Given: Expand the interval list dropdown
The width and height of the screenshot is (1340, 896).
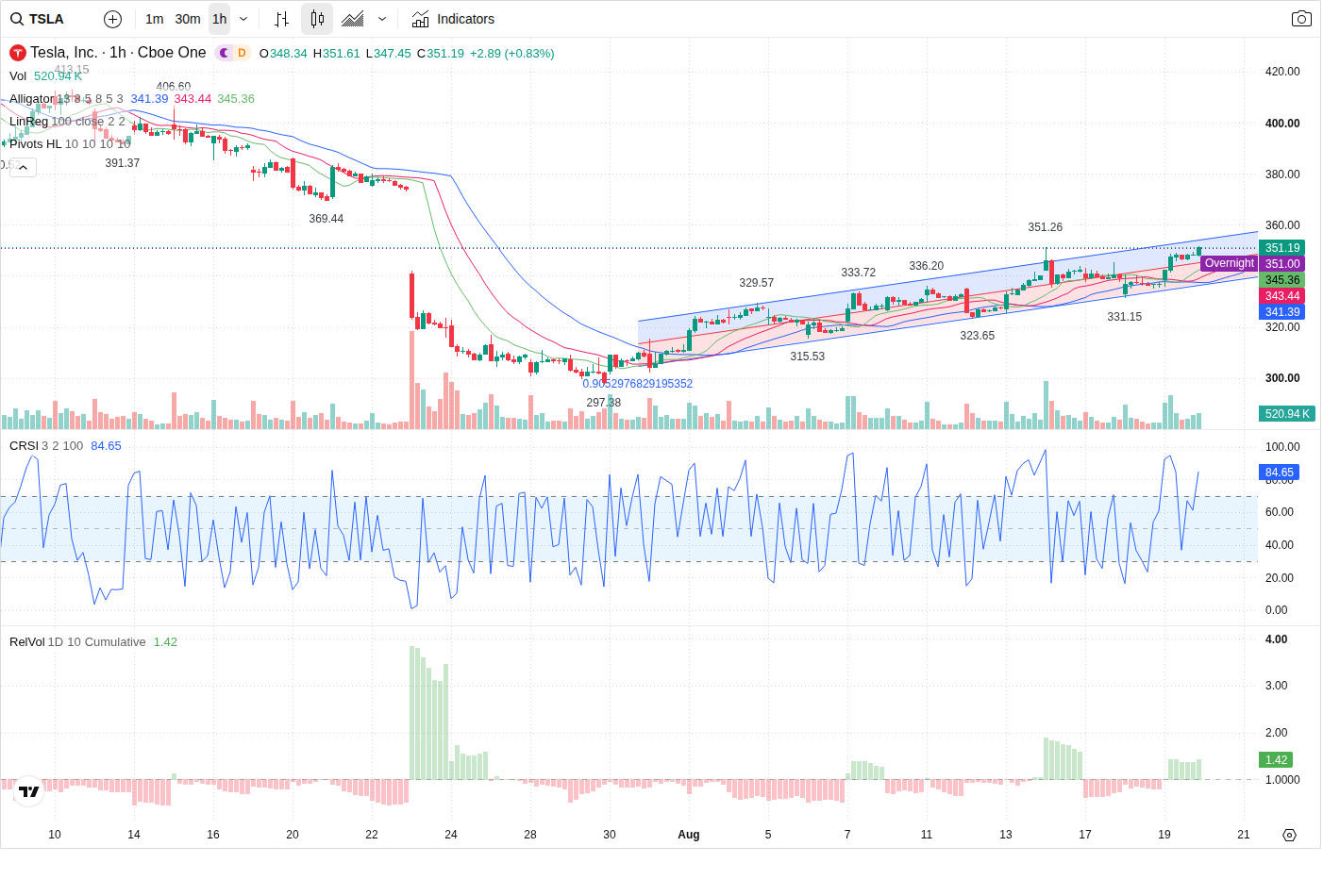Looking at the screenshot, I should point(243,19).
